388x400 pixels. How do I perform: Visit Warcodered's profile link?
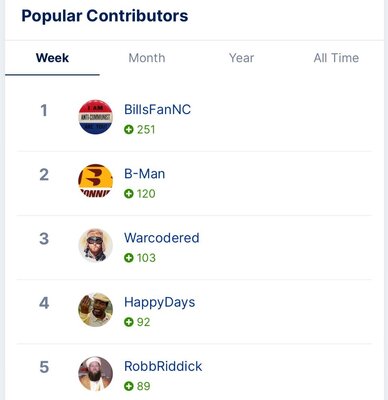pos(162,238)
